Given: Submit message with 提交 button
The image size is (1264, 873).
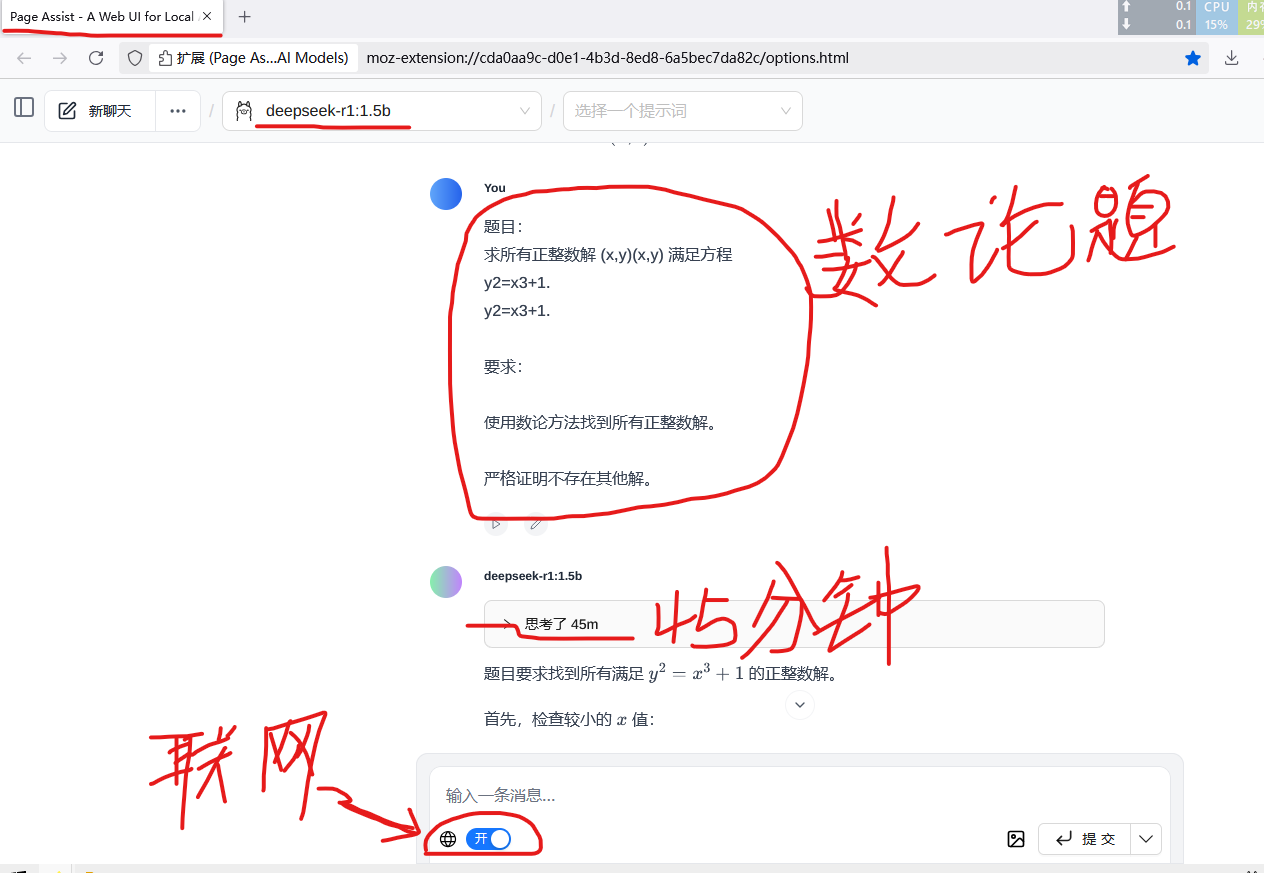Looking at the screenshot, I should (x=1085, y=839).
